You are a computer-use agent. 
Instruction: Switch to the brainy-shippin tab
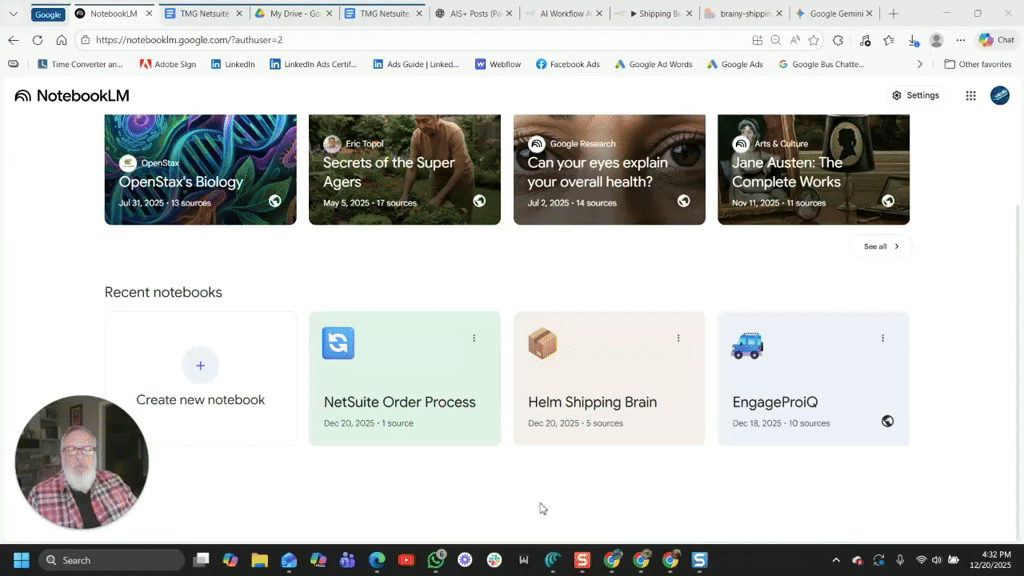click(x=744, y=14)
